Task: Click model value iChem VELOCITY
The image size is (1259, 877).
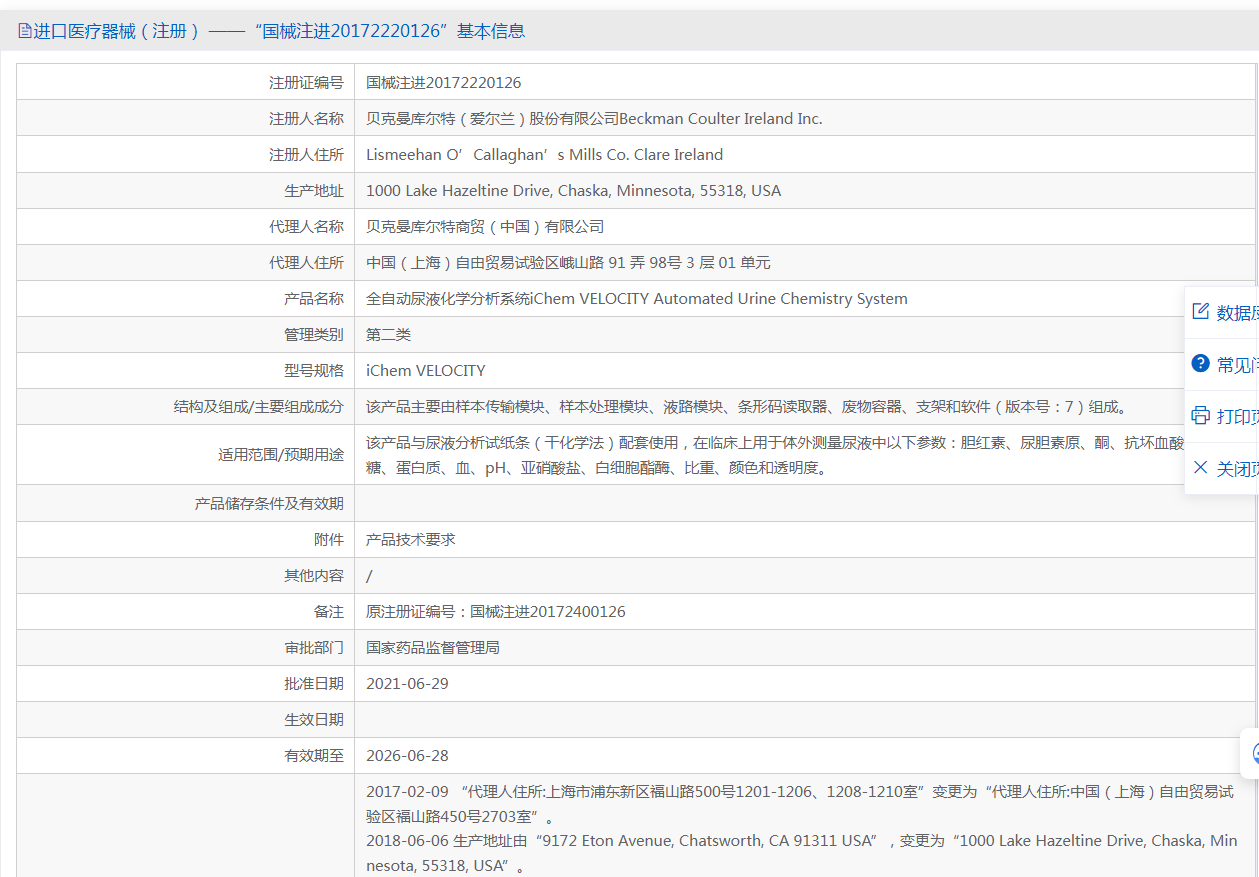Action: point(426,371)
